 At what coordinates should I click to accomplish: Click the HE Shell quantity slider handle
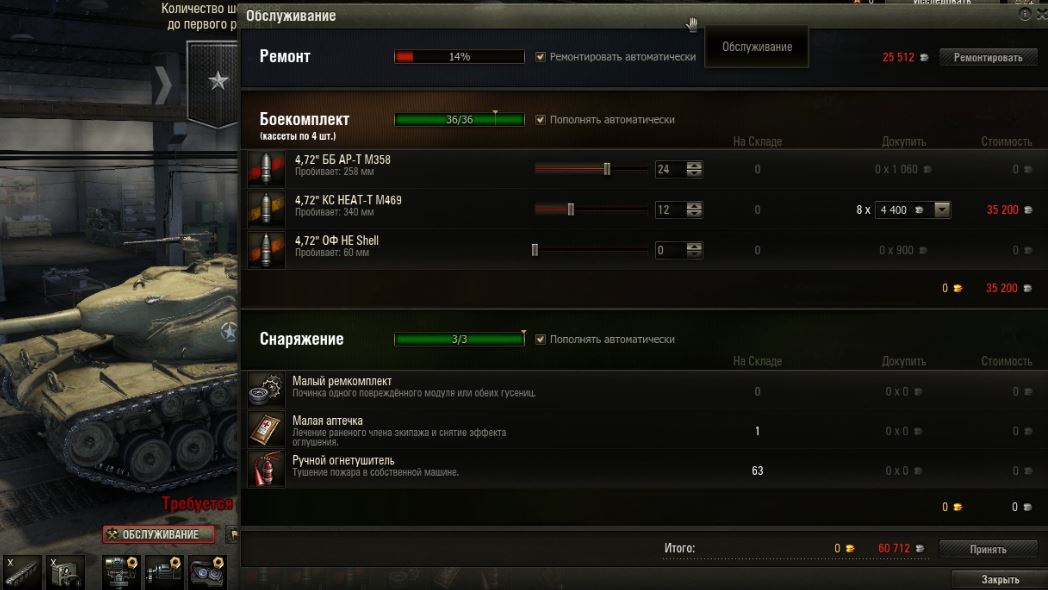pyautogui.click(x=535, y=250)
